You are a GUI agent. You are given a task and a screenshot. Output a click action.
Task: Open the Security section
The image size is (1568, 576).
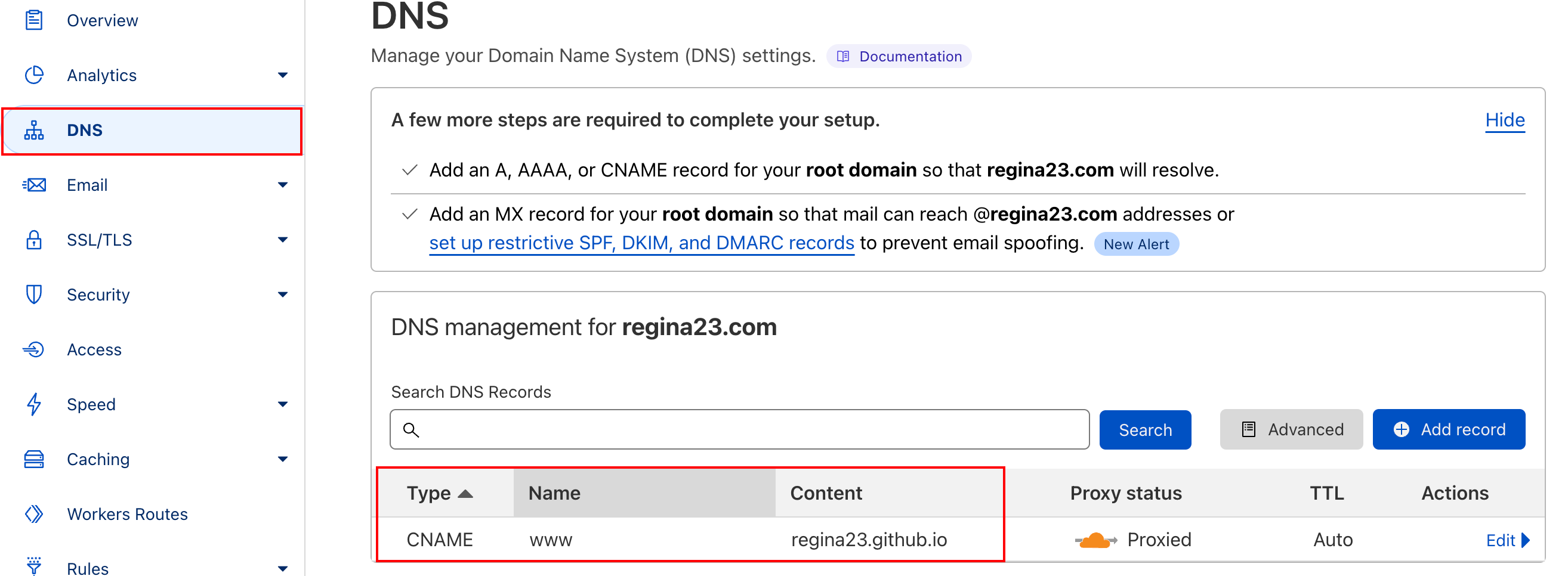click(x=98, y=295)
